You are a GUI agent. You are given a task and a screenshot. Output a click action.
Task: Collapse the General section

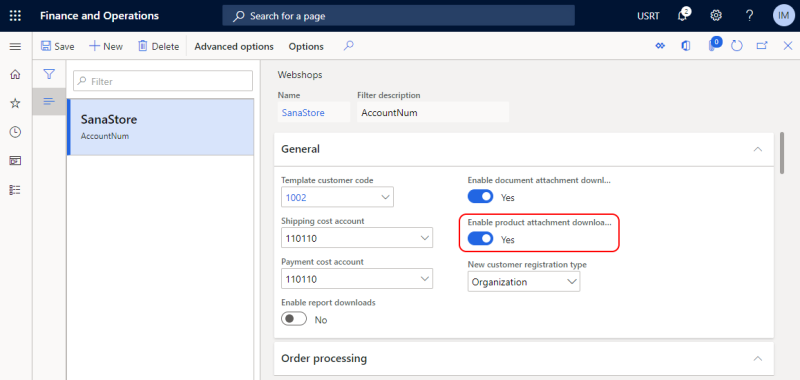coord(758,149)
